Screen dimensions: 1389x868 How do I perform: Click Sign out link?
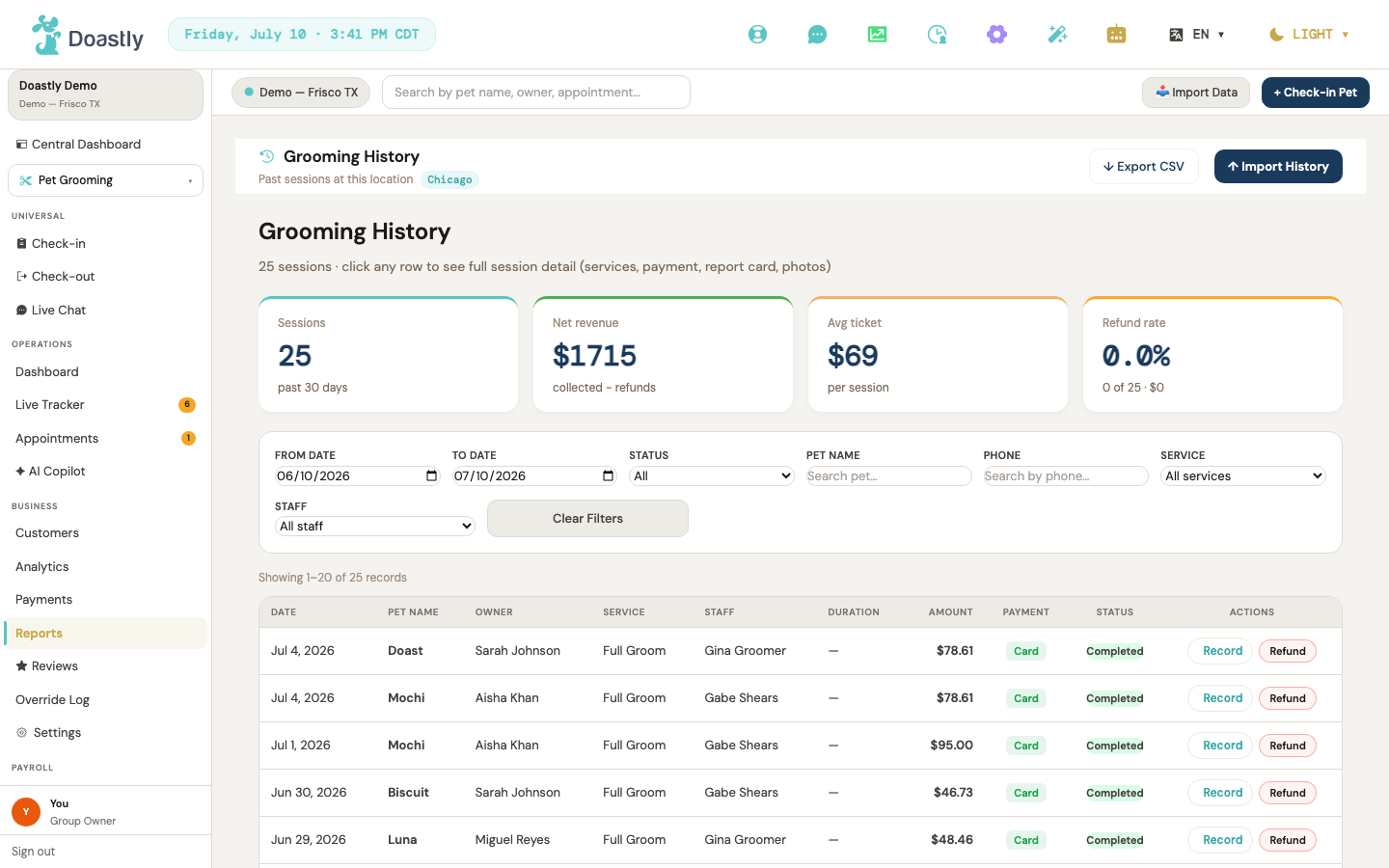[x=33, y=852]
